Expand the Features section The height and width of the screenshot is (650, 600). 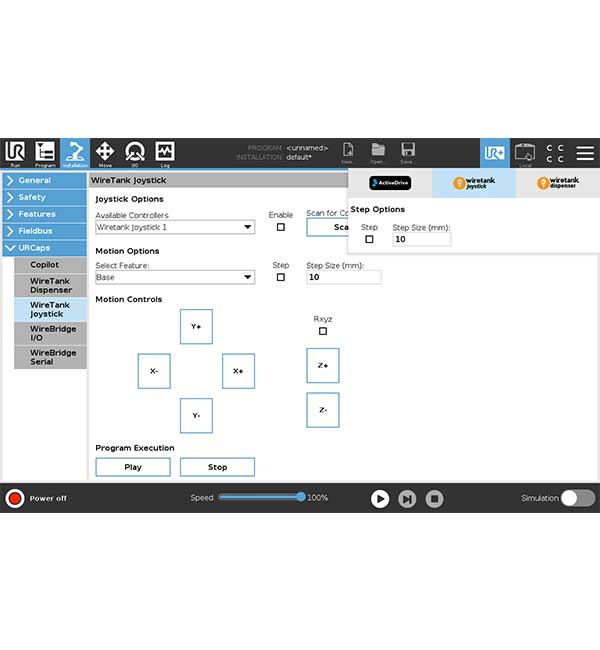click(44, 214)
